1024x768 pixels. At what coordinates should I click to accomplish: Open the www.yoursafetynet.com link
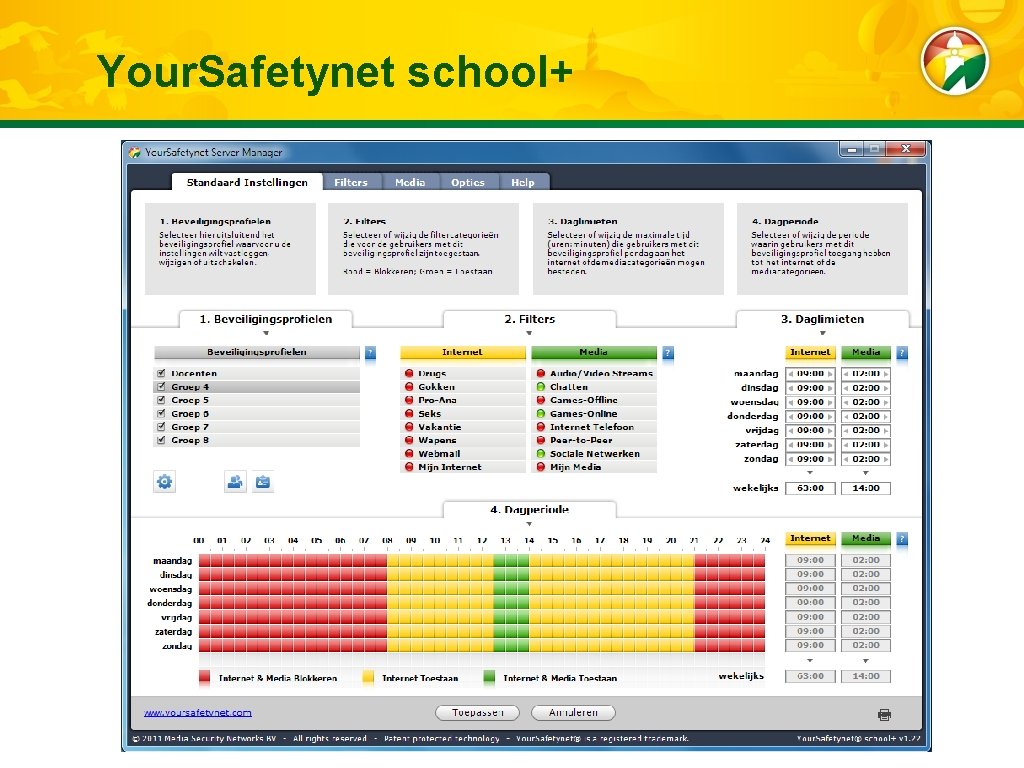click(x=198, y=712)
